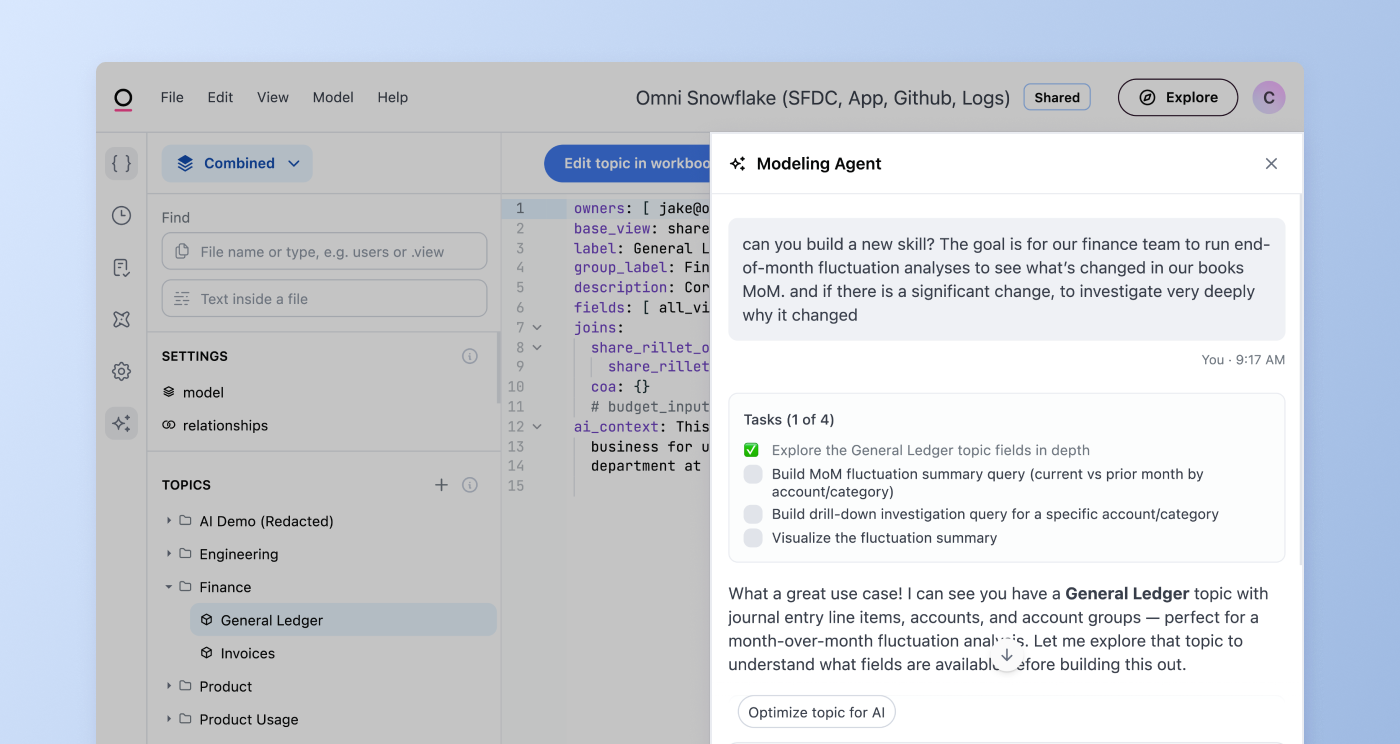The width and height of the screenshot is (1400, 744).
Task: Click the 'coa: {}' code line
Action: click(x=620, y=387)
